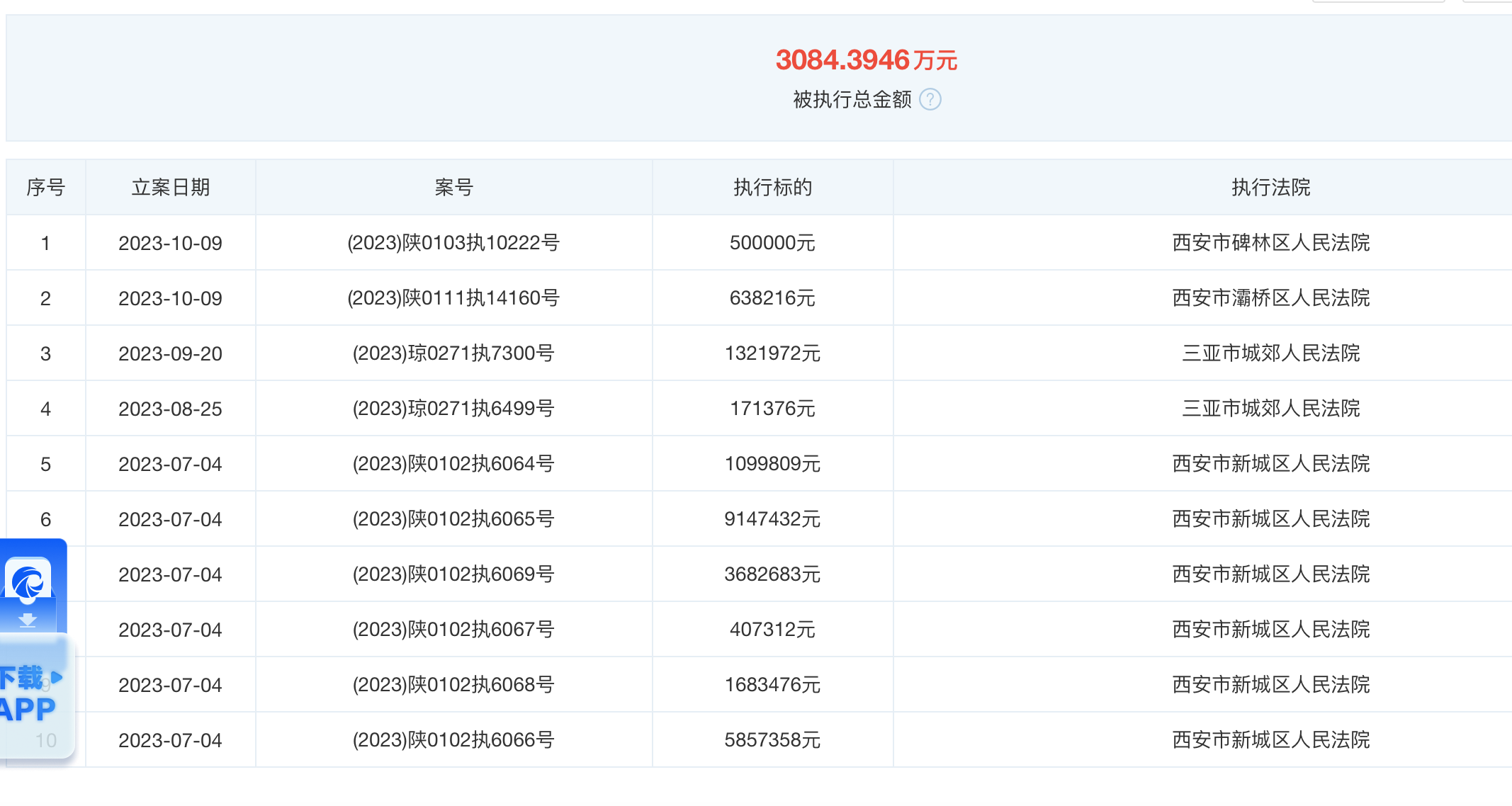Image resolution: width=1512 pixels, height=806 pixels.
Task: Click the download arrow icon under the logo
Action: click(28, 621)
